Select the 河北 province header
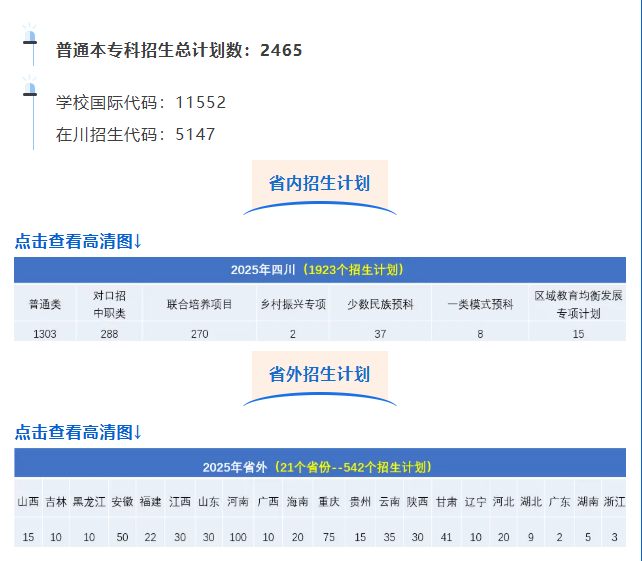 click(503, 502)
